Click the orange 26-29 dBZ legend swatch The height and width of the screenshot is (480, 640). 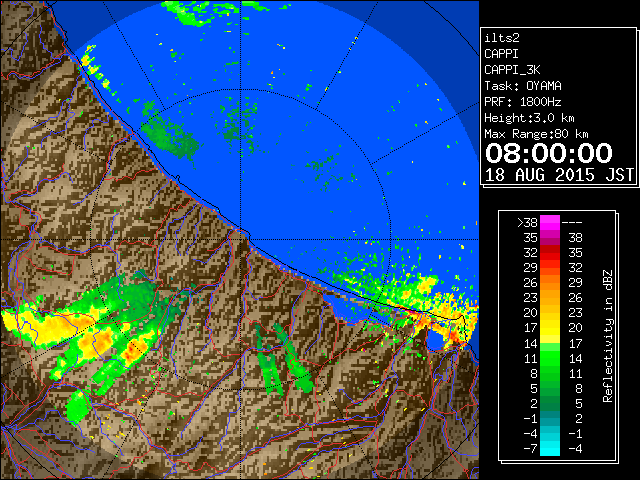[550, 283]
